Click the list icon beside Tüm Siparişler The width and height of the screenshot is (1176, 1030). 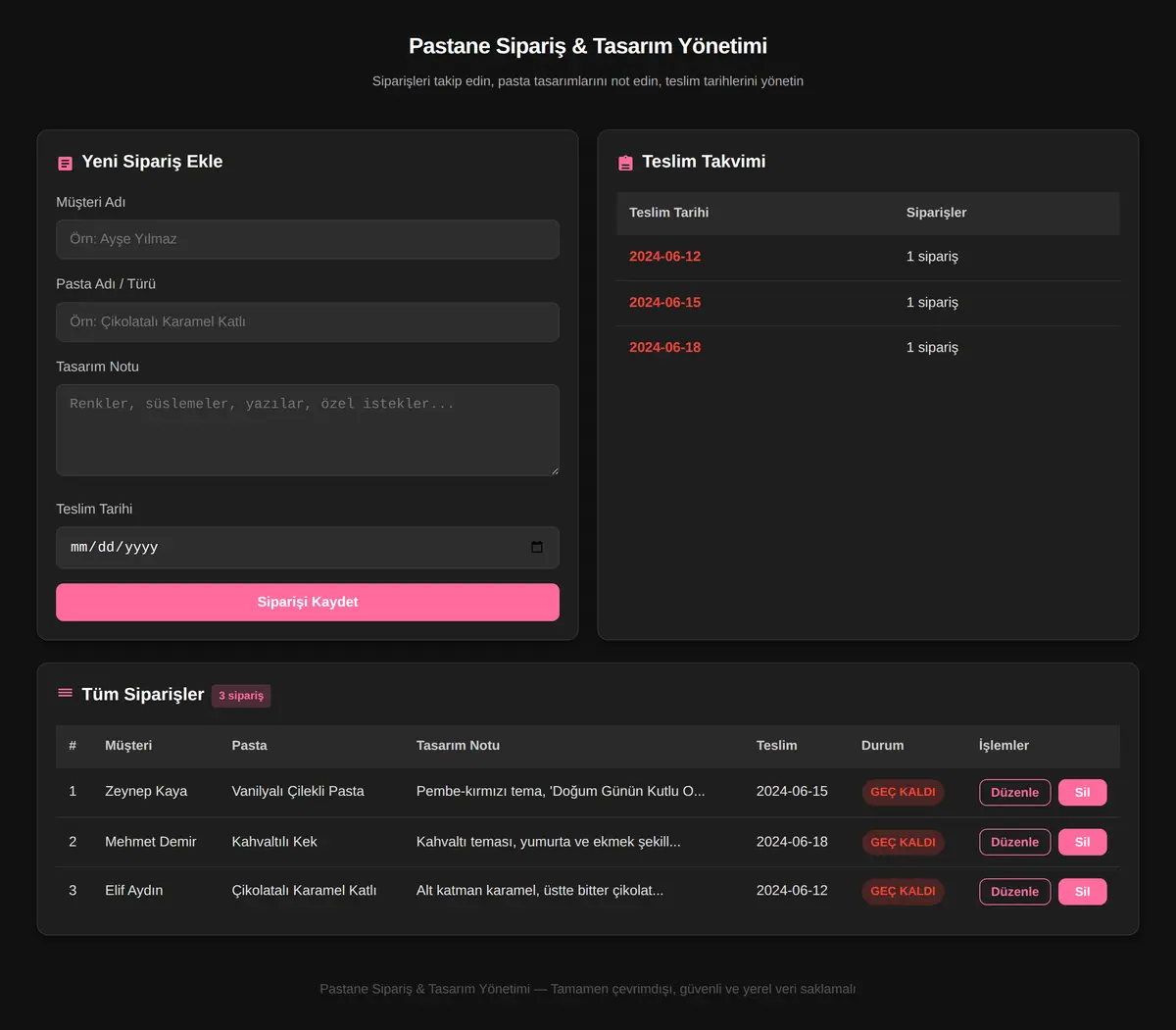(x=66, y=693)
